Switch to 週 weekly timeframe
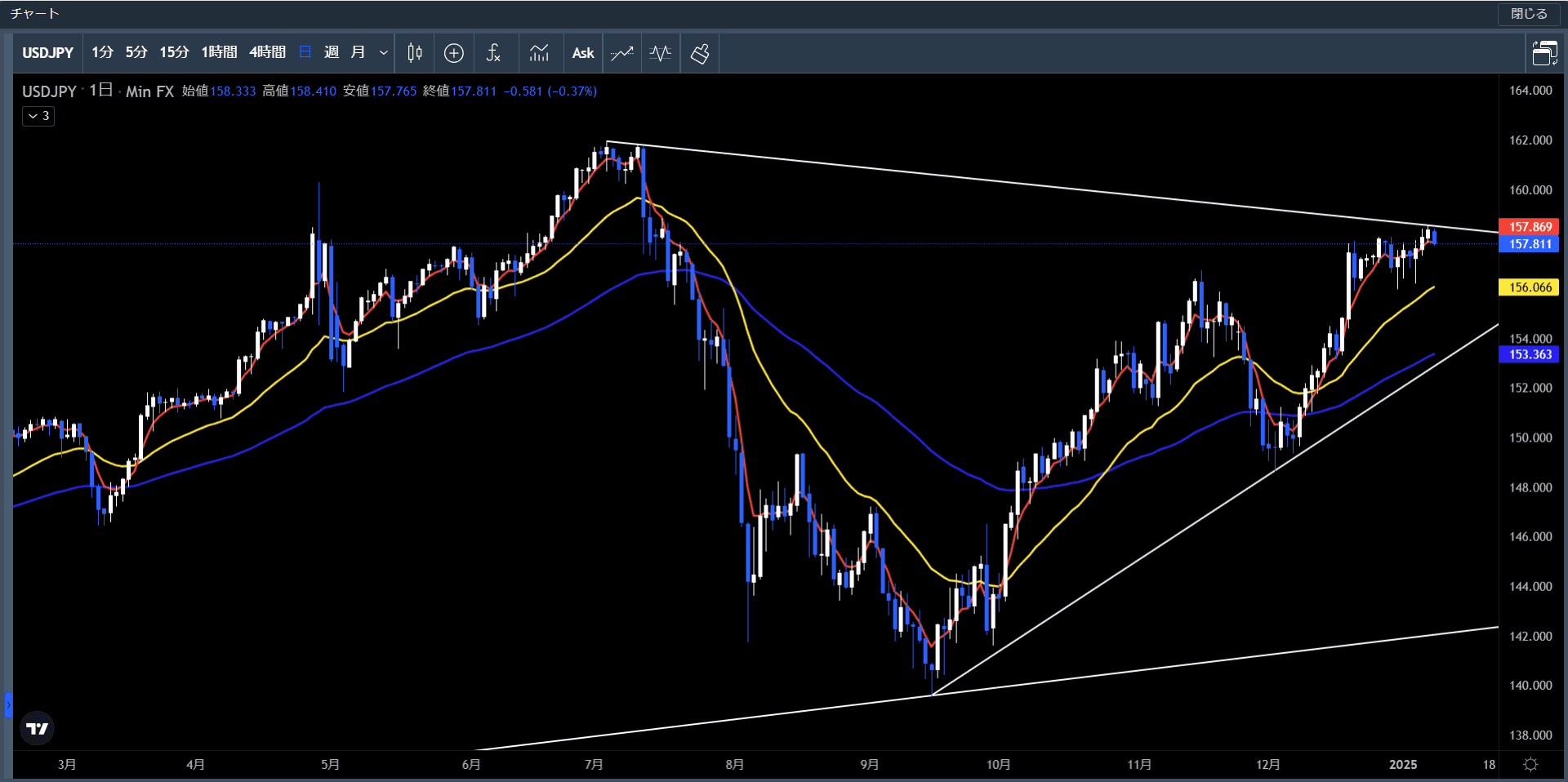1568x782 pixels. point(331,52)
